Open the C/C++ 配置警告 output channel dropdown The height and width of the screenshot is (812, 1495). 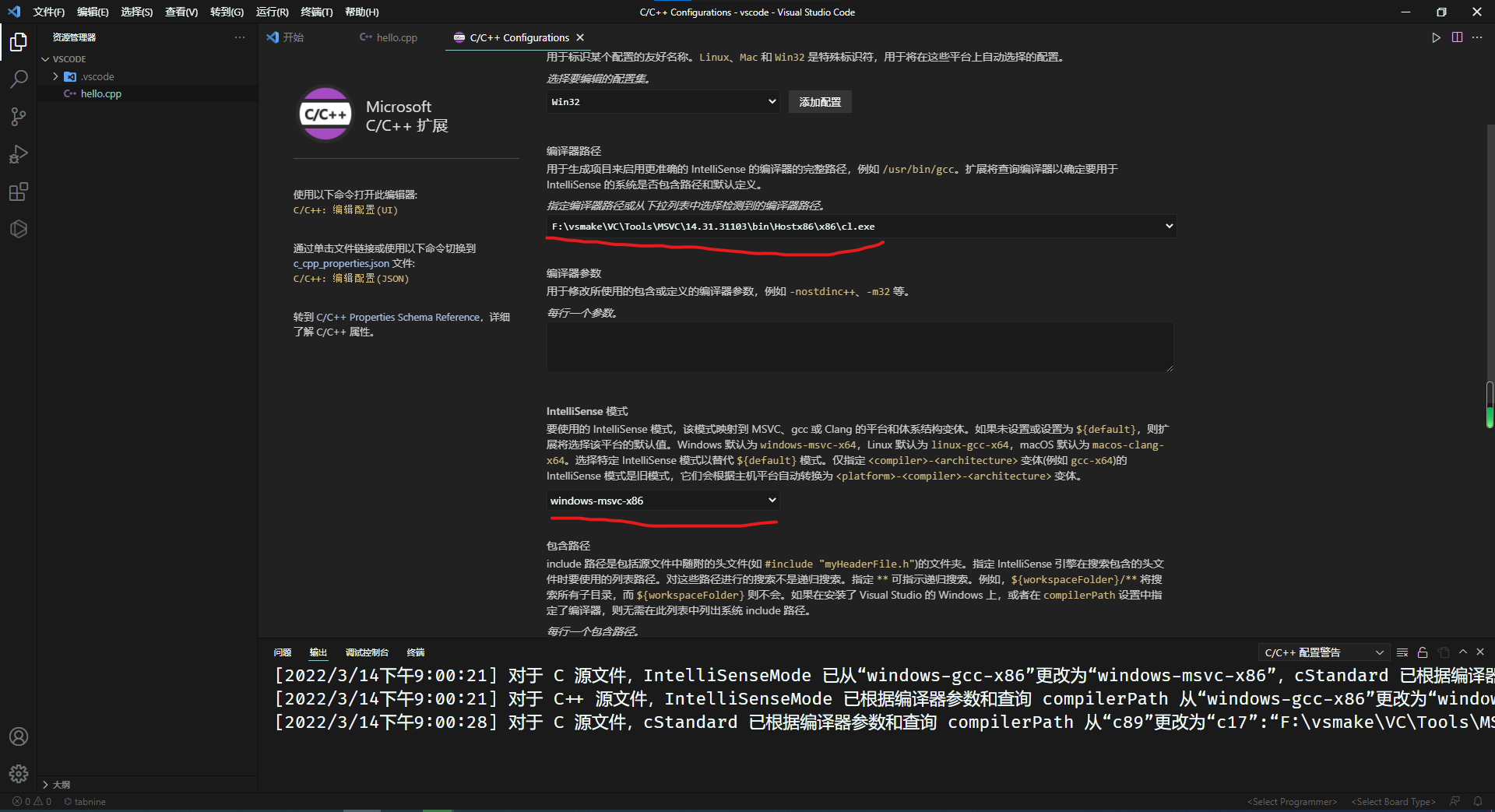pyautogui.click(x=1324, y=652)
